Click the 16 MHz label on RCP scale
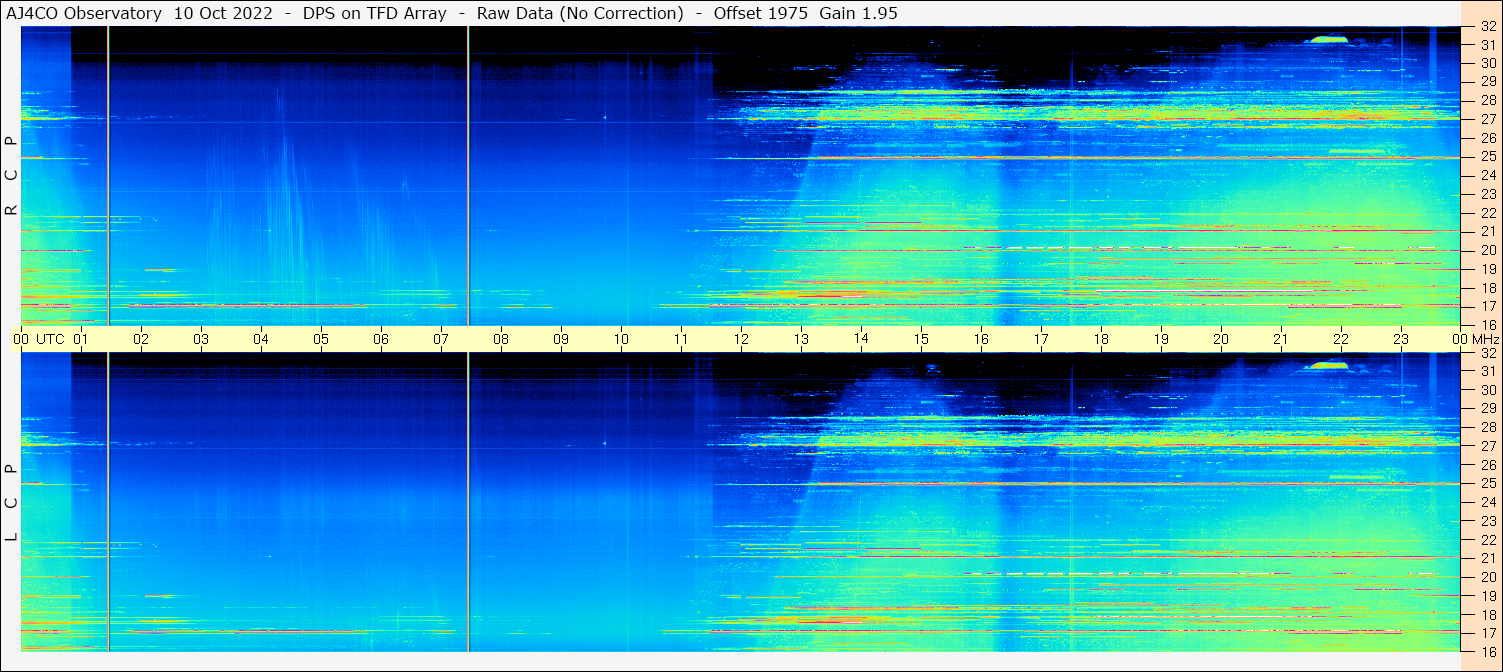 (1488, 325)
